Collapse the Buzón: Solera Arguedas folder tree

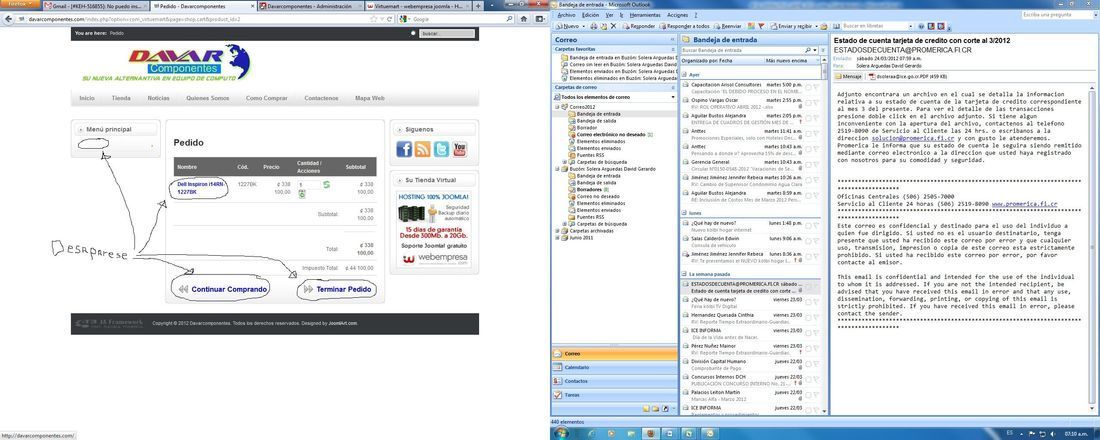click(x=557, y=169)
